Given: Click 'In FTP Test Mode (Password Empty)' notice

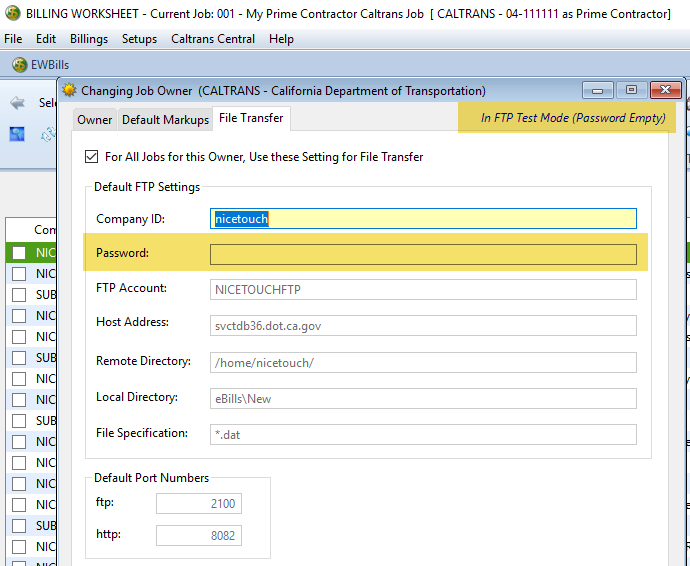Looking at the screenshot, I should (573, 118).
